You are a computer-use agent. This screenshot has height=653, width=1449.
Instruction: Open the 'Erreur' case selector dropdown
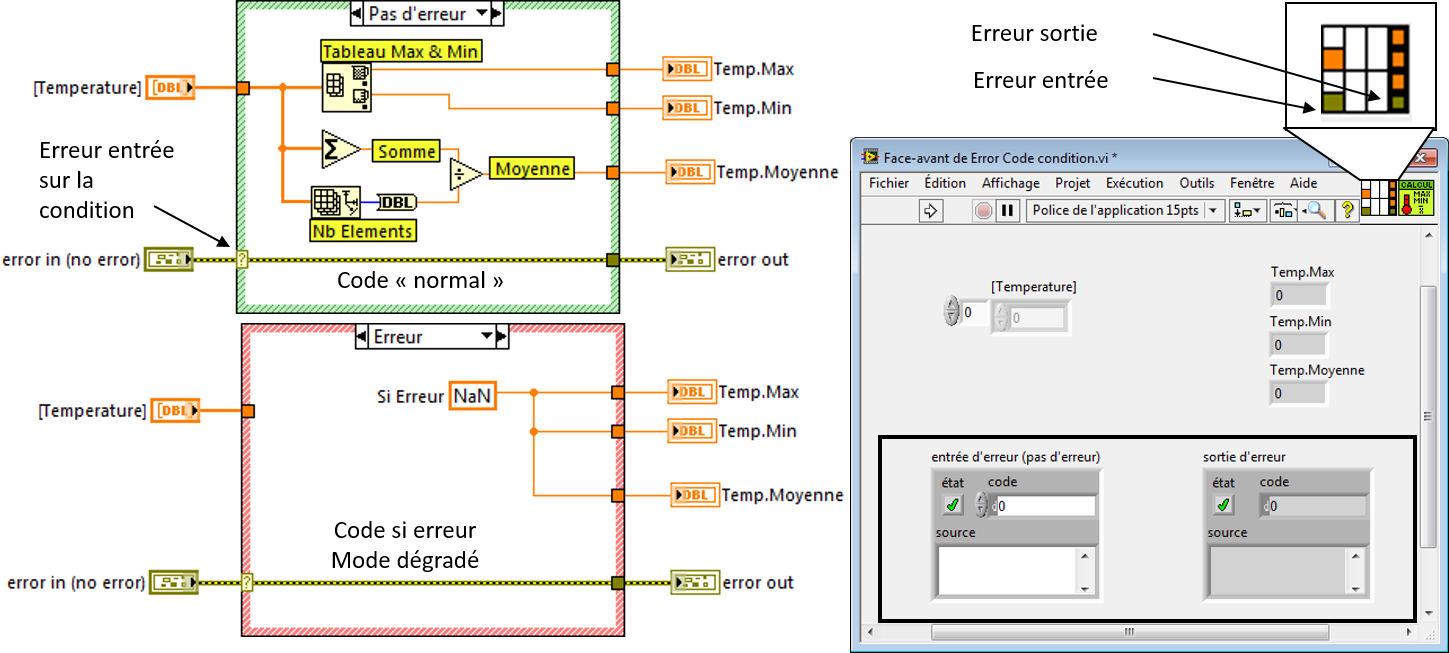[488, 337]
